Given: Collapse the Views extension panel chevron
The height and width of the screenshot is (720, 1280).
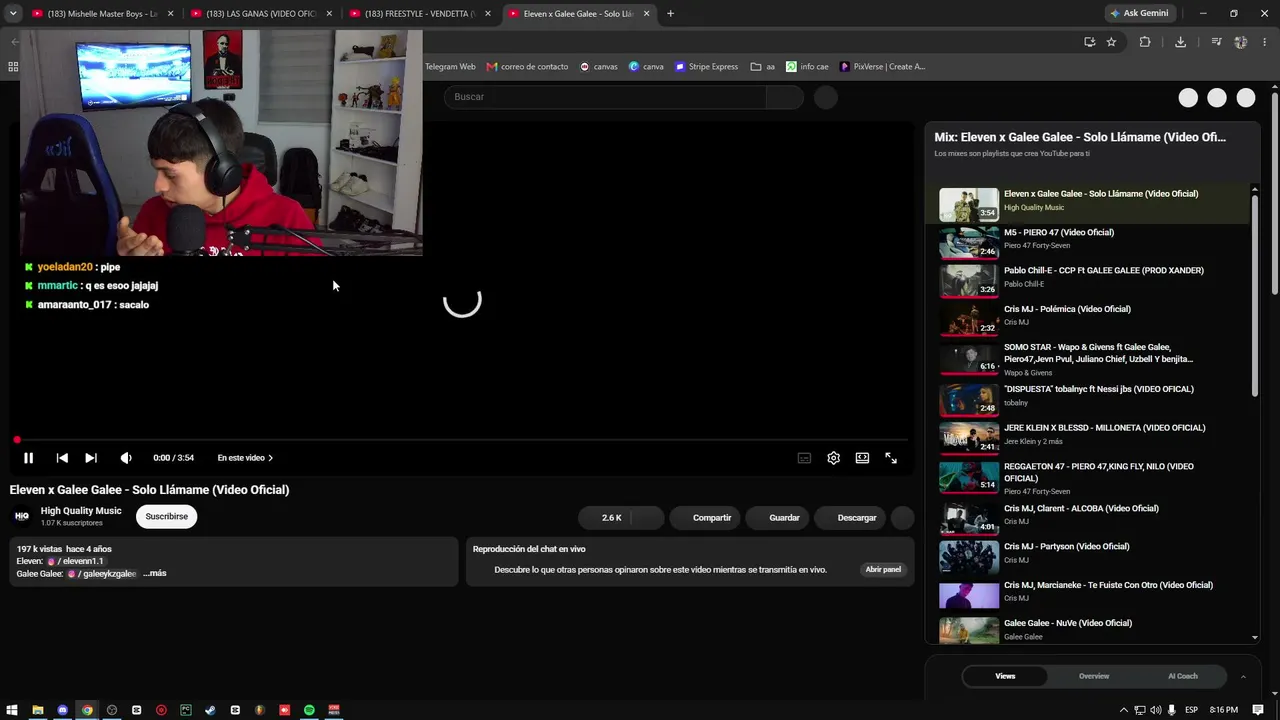Looking at the screenshot, I should [1243, 676].
